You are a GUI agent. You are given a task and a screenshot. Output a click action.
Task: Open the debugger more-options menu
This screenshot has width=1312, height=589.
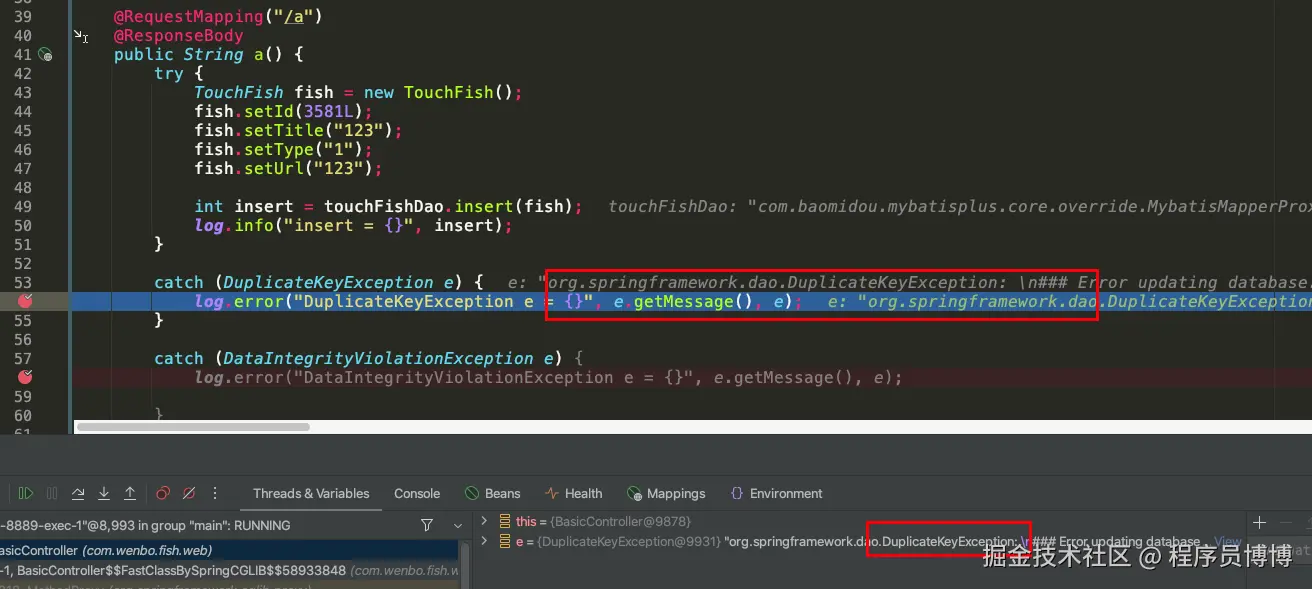tap(214, 494)
